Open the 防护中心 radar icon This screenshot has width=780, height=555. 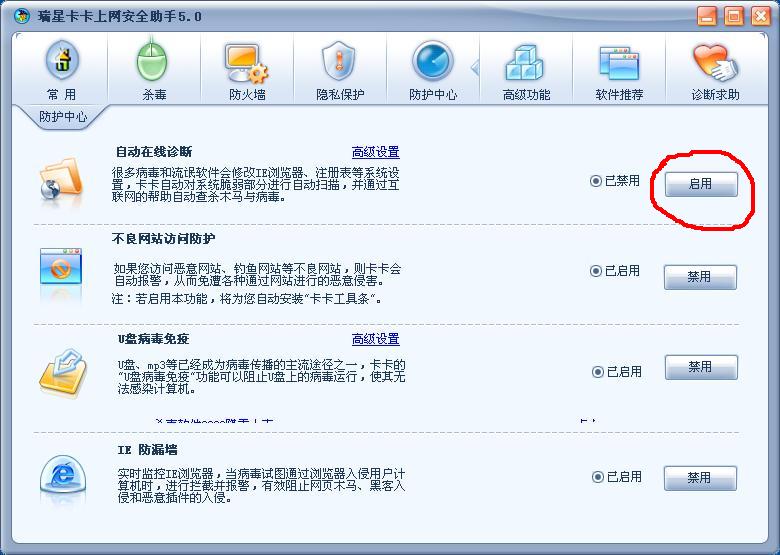(433, 61)
